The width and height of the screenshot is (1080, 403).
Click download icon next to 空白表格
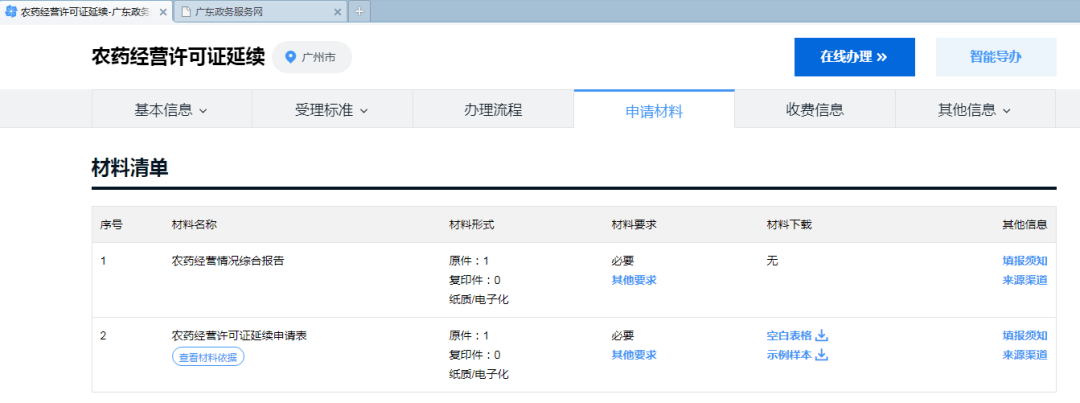tap(822, 335)
